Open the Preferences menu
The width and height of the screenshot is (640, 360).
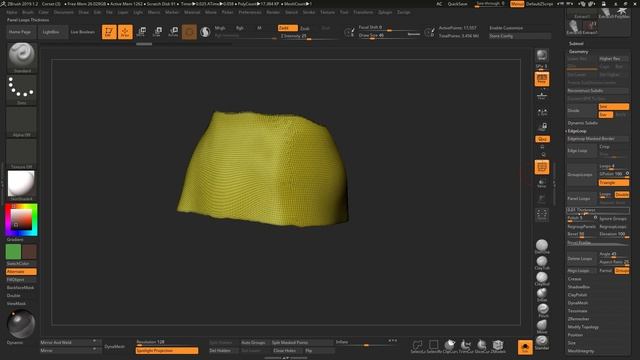tap(250, 12)
